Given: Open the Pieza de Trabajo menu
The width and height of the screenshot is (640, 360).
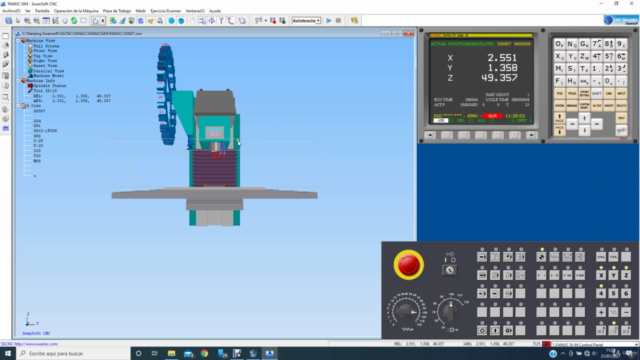Looking at the screenshot, I should click(117, 11).
